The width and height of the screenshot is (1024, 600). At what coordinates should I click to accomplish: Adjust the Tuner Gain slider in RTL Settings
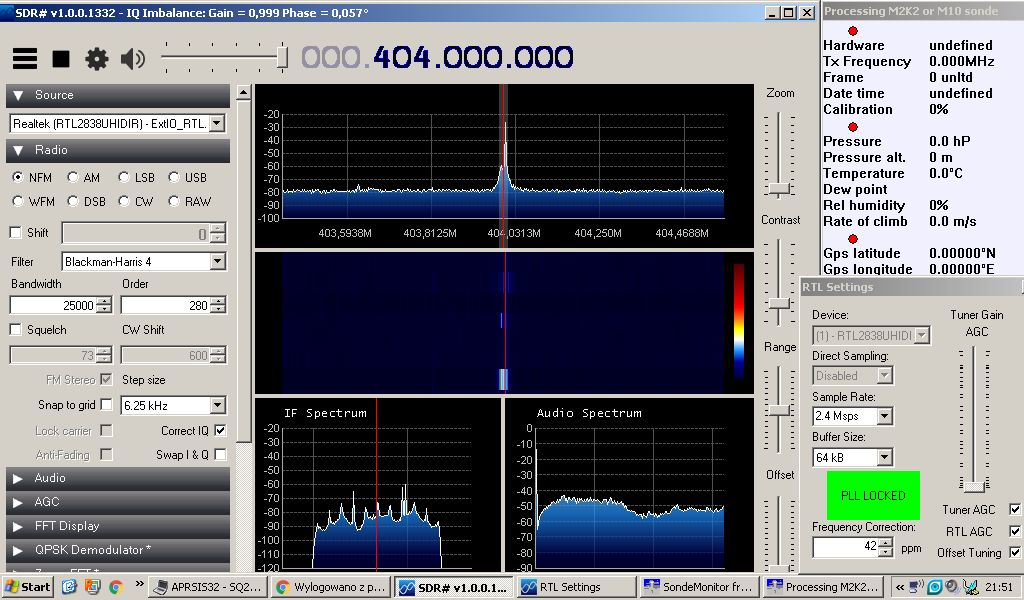point(974,486)
